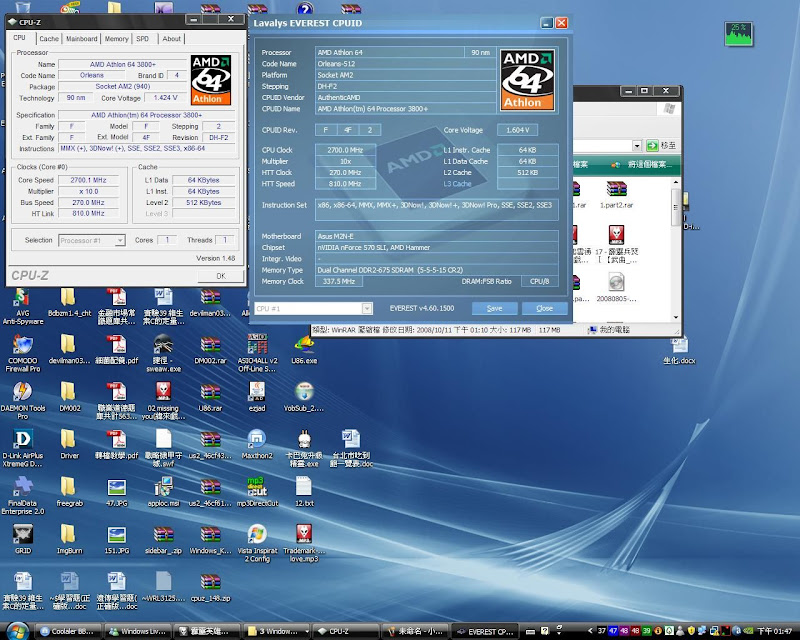Click the Motherboard Asus M2N-E field

437,236
